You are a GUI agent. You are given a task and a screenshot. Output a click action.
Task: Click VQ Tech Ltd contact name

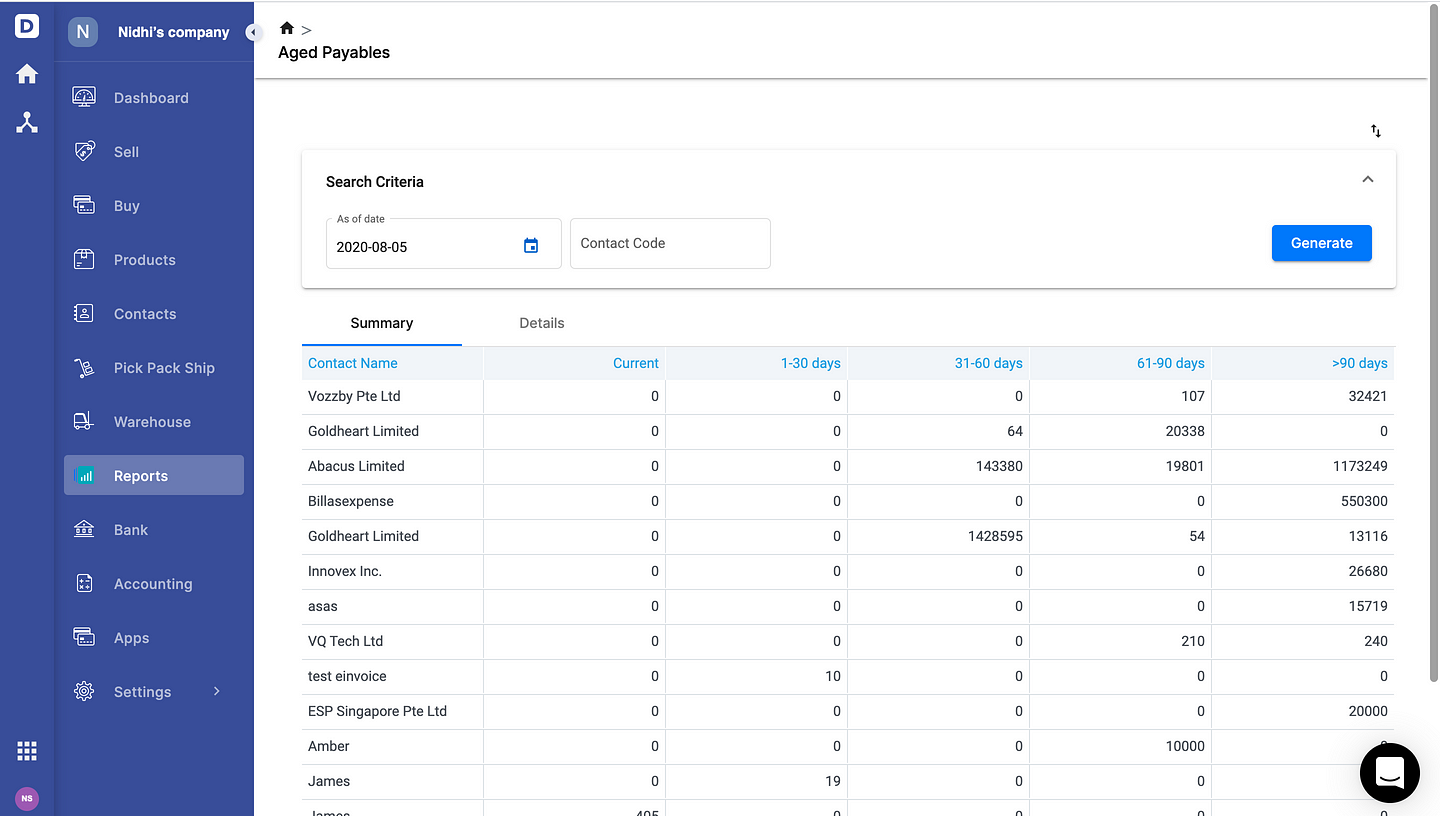pos(346,641)
